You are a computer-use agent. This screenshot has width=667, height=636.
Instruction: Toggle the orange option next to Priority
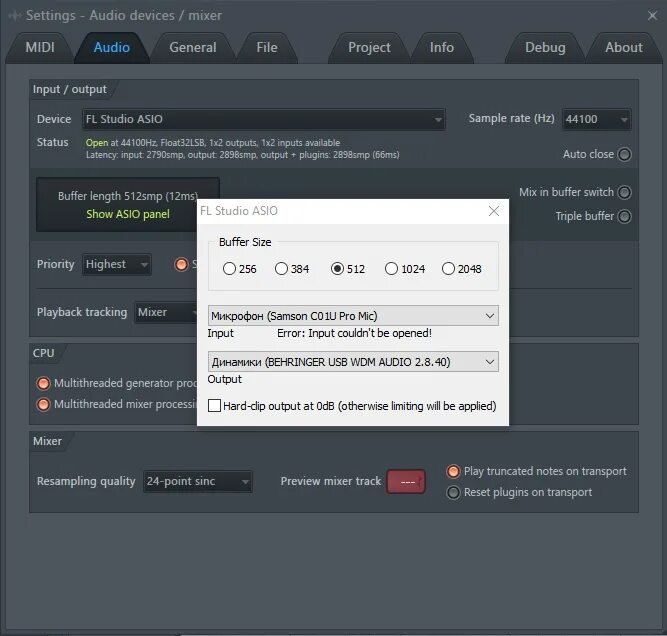pyautogui.click(x=182, y=265)
